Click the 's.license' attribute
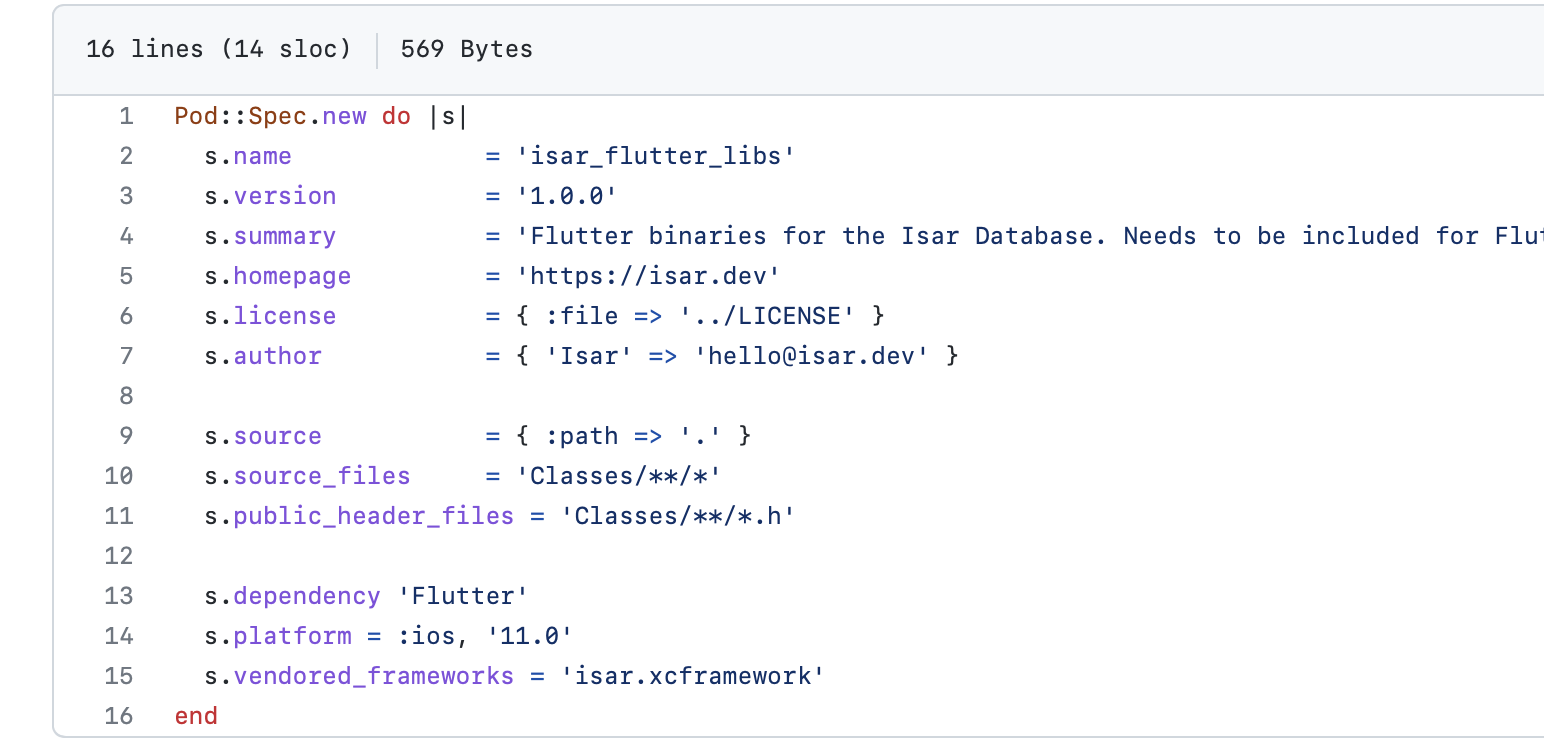The image size is (1544, 738). pyautogui.click(x=270, y=316)
